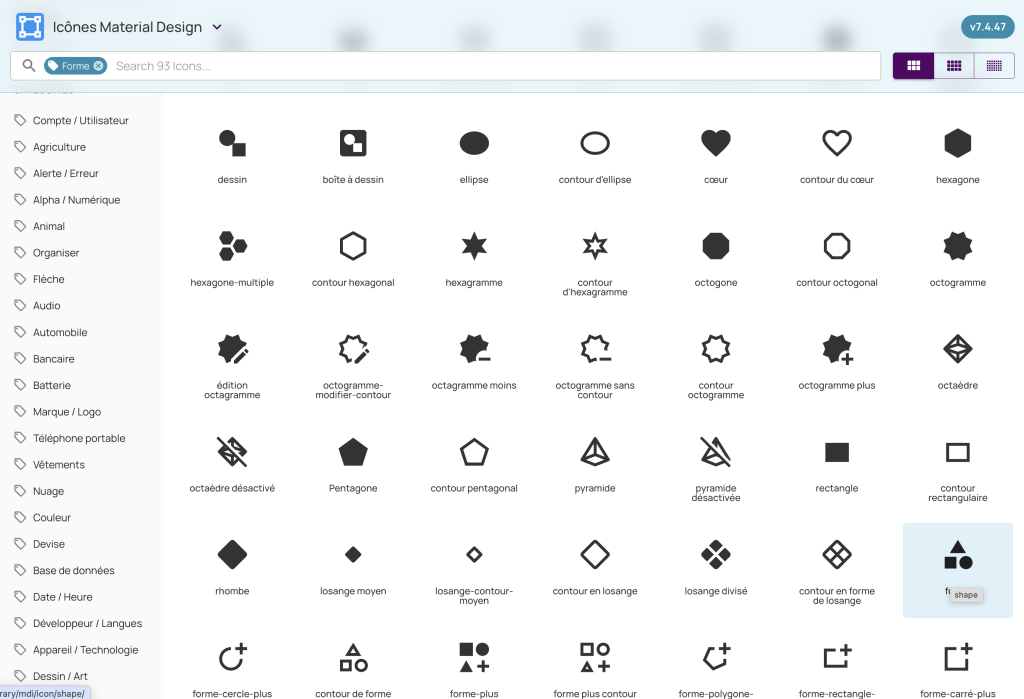Click the Material Design Icons logo

[30, 27]
